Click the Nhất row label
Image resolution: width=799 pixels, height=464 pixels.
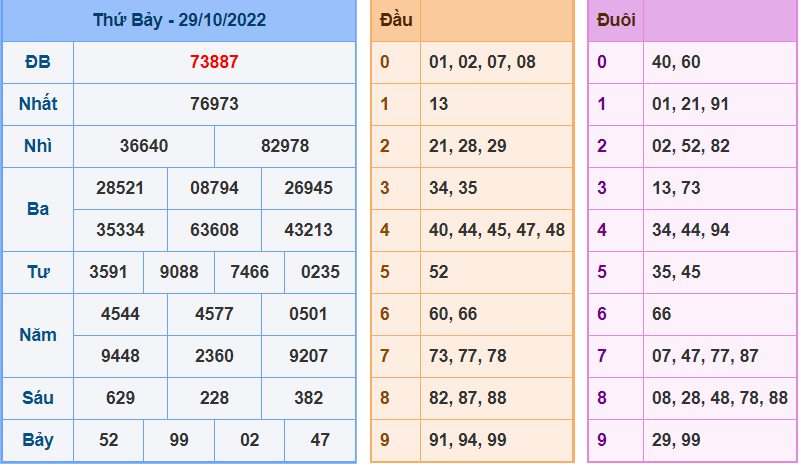[x=38, y=104]
